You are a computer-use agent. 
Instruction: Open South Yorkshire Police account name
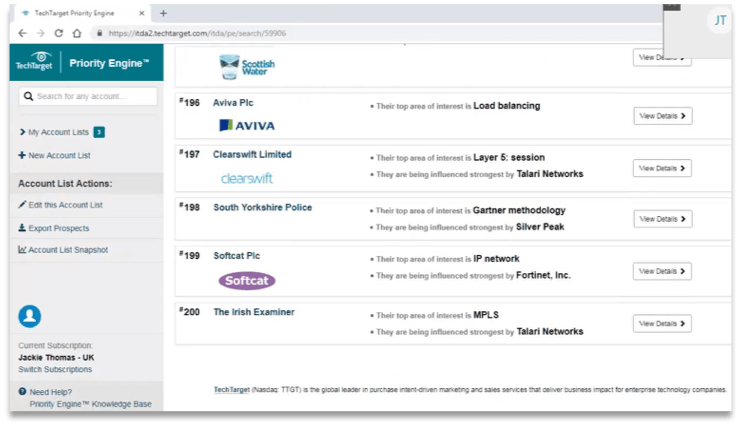tap(263, 207)
